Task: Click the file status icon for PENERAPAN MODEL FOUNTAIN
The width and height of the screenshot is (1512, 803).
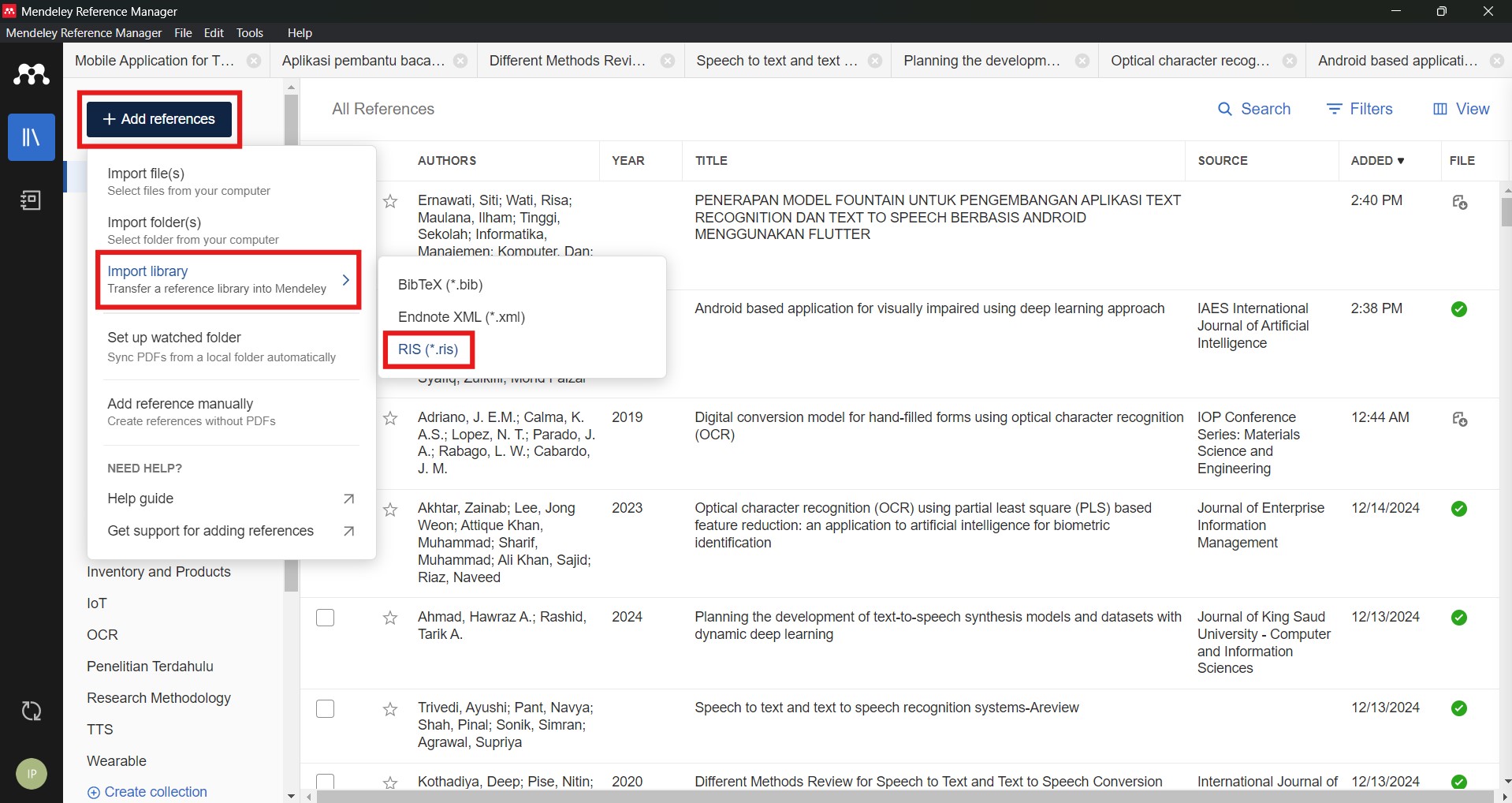Action: [x=1460, y=203]
